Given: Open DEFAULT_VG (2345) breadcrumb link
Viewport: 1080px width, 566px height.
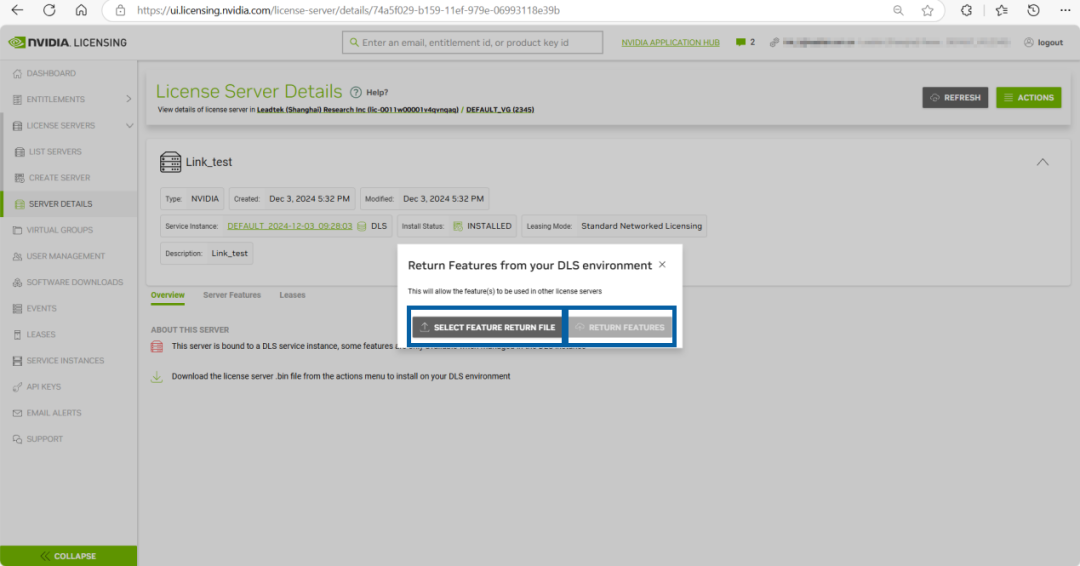Looking at the screenshot, I should coord(500,109).
